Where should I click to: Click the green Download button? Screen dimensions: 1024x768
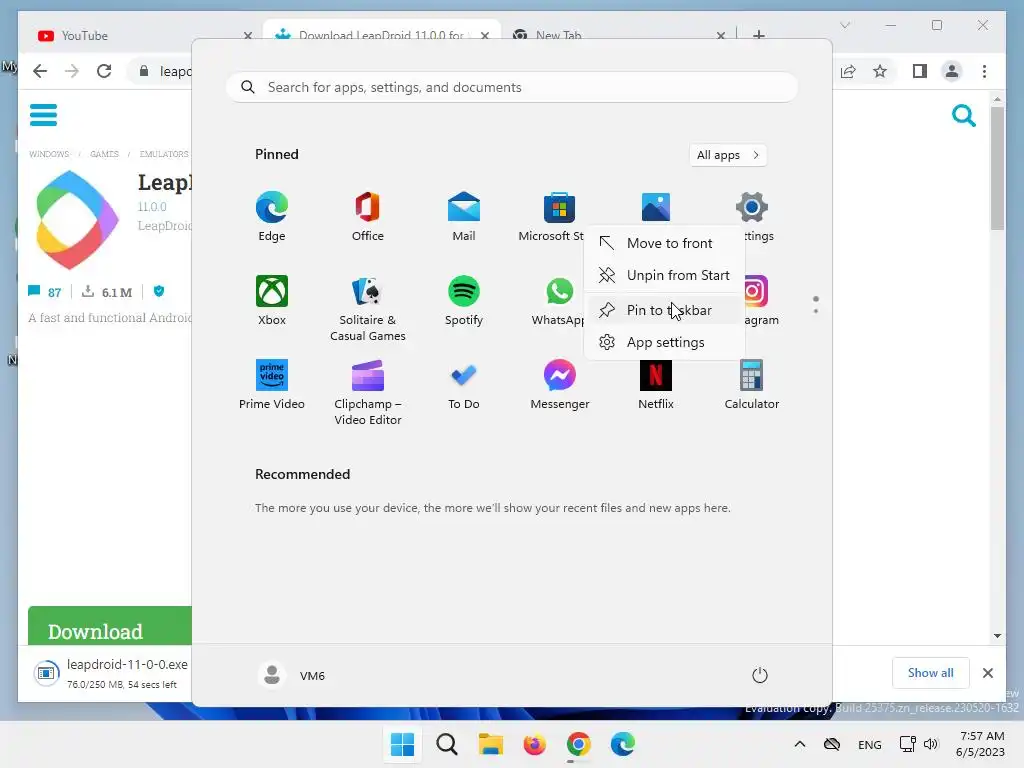click(x=110, y=626)
